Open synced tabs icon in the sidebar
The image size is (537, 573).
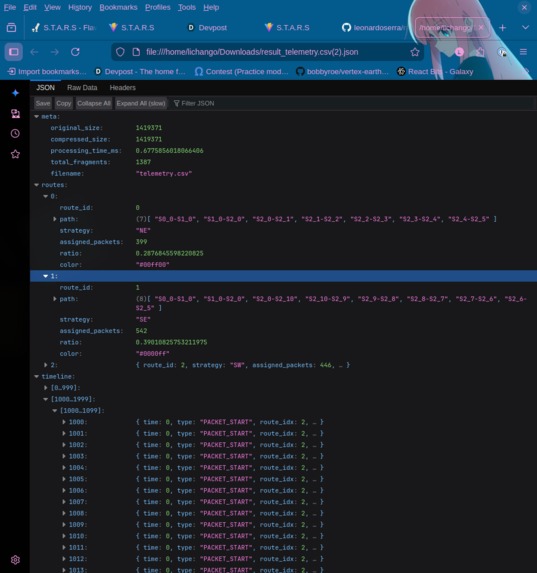coord(15,113)
